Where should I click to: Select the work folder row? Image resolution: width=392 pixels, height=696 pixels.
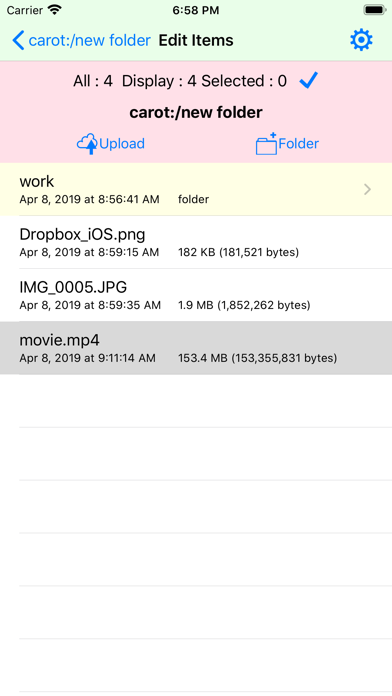click(x=196, y=190)
